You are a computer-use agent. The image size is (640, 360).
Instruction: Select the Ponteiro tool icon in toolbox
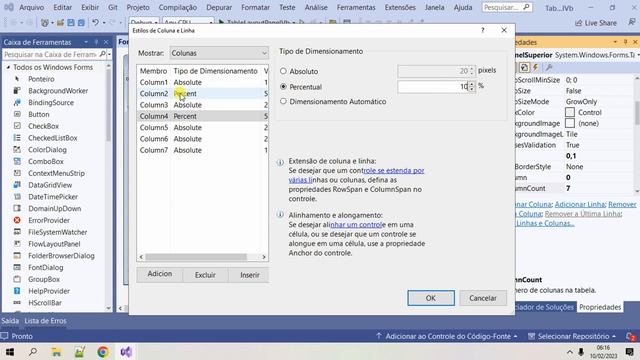point(17,79)
